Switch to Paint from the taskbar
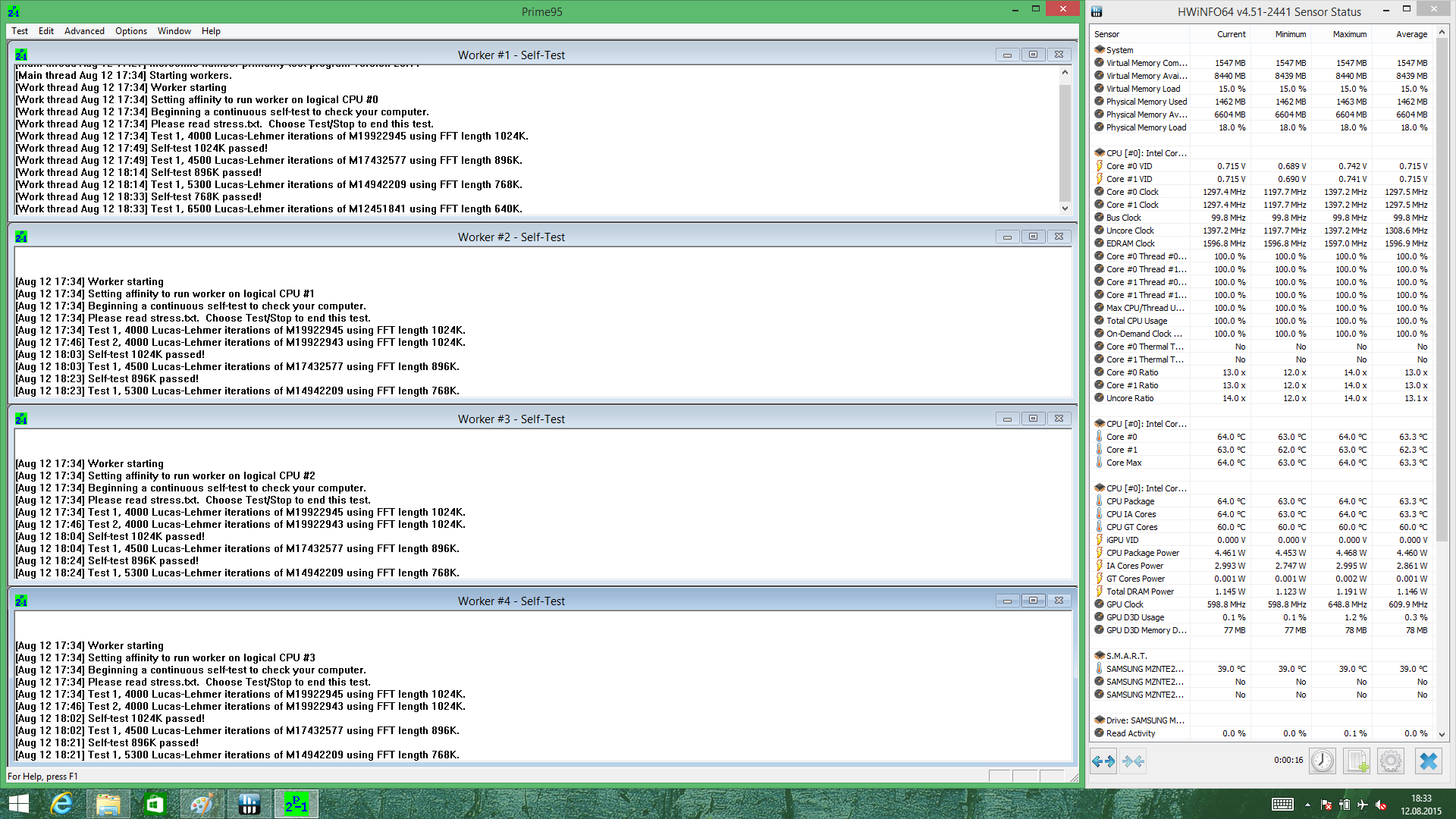Viewport: 1456px width, 819px height. point(202,804)
